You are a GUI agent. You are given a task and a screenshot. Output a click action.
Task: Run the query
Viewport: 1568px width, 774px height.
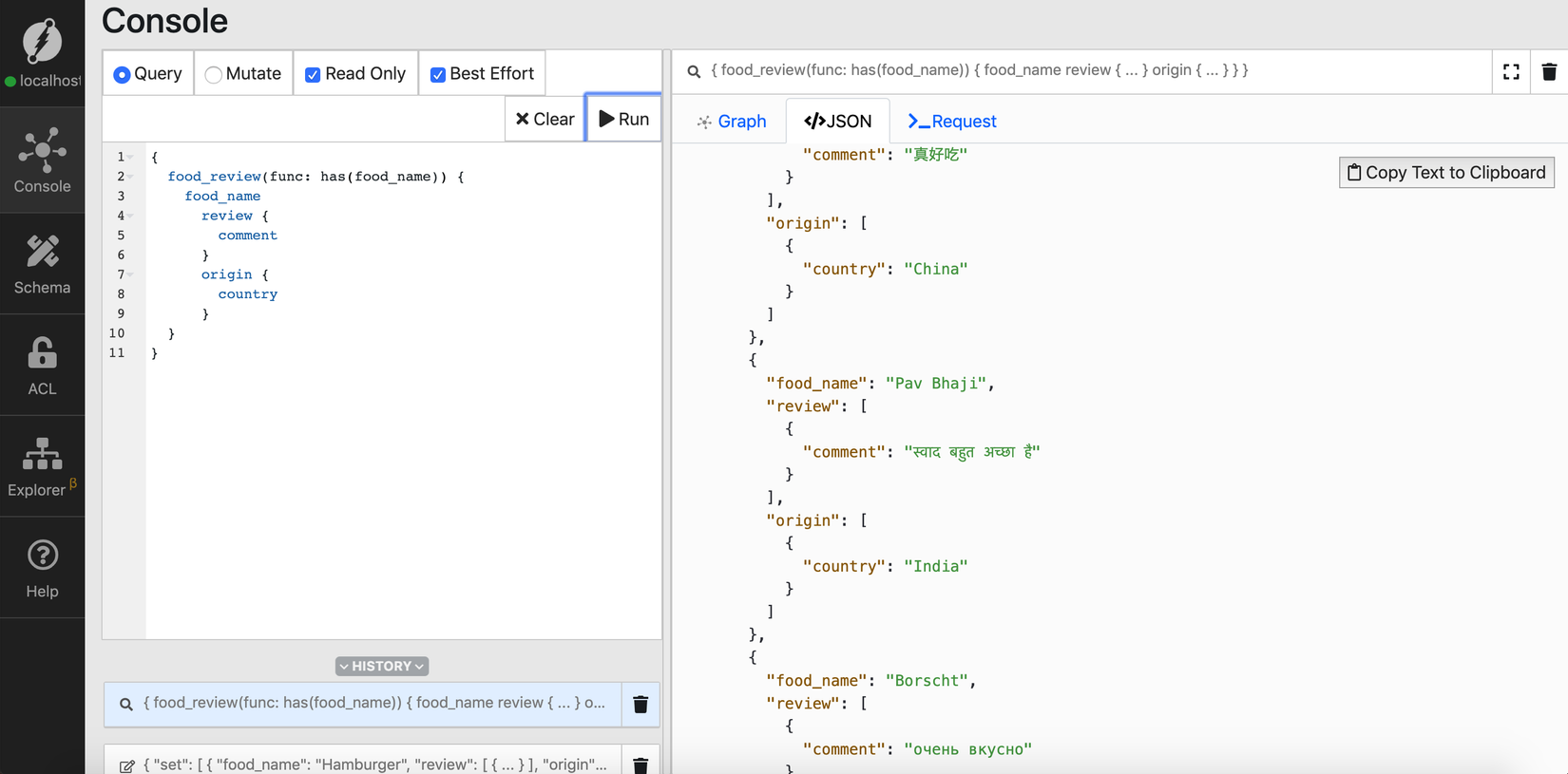pos(623,119)
